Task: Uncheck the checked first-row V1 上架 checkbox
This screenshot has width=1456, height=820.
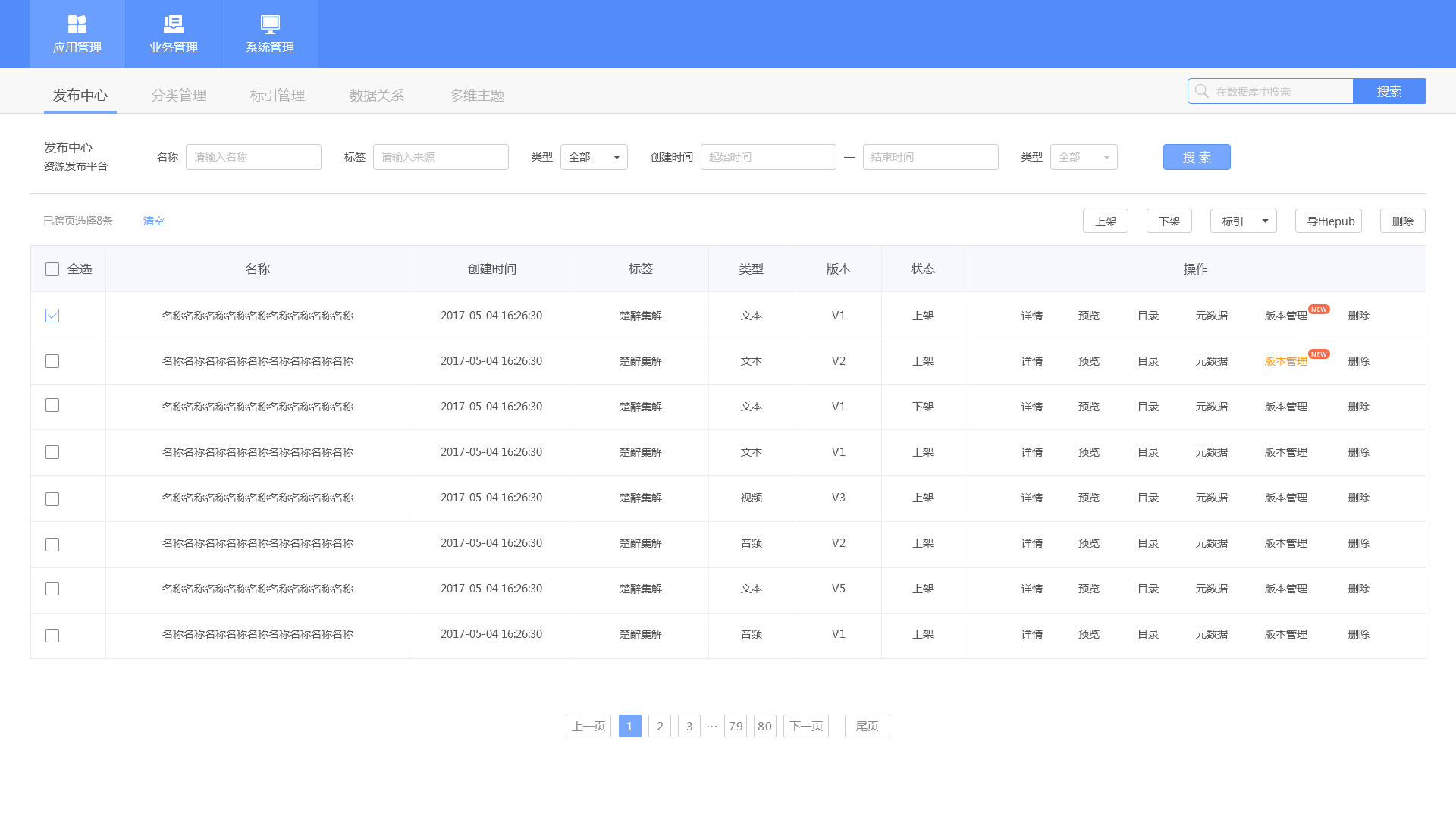Action: [52, 316]
